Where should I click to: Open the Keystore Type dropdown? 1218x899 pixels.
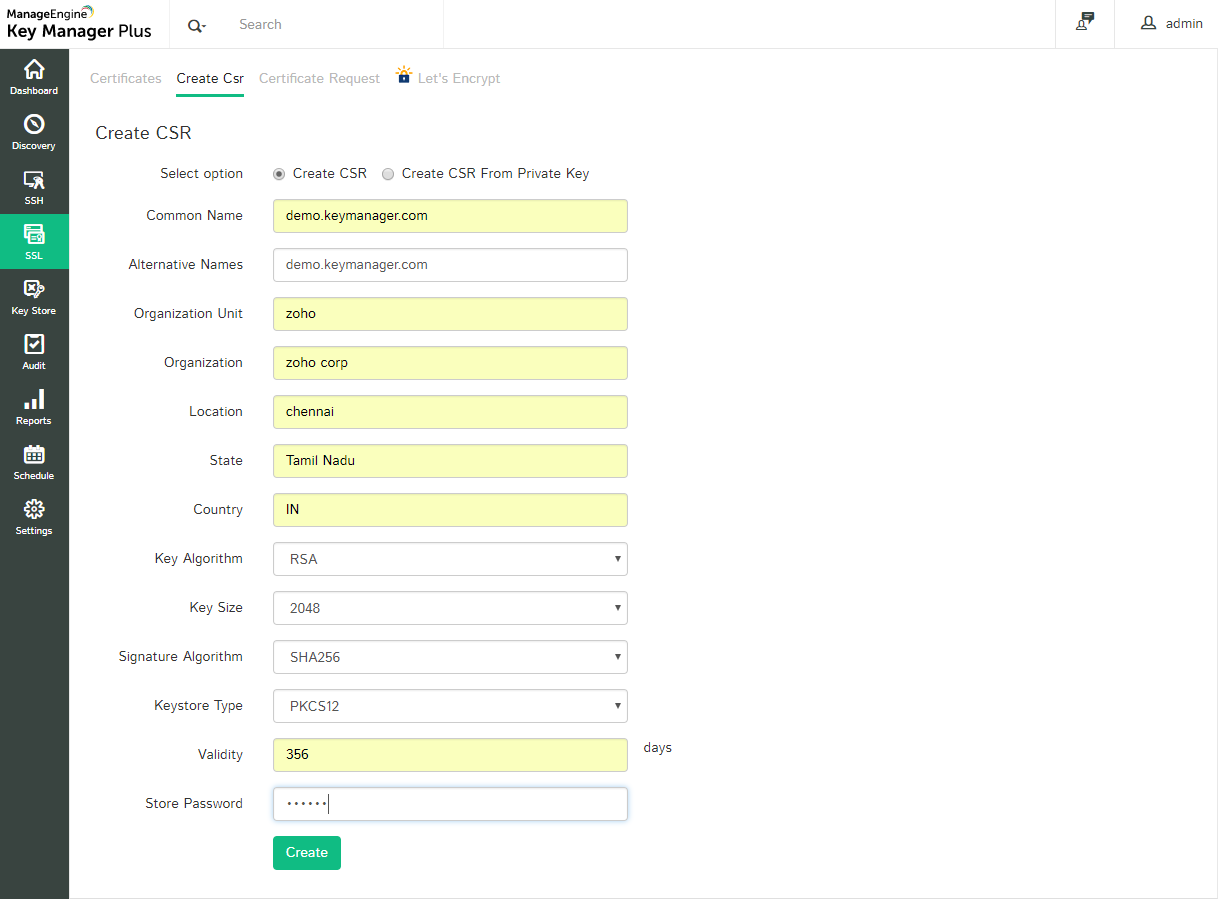450,706
